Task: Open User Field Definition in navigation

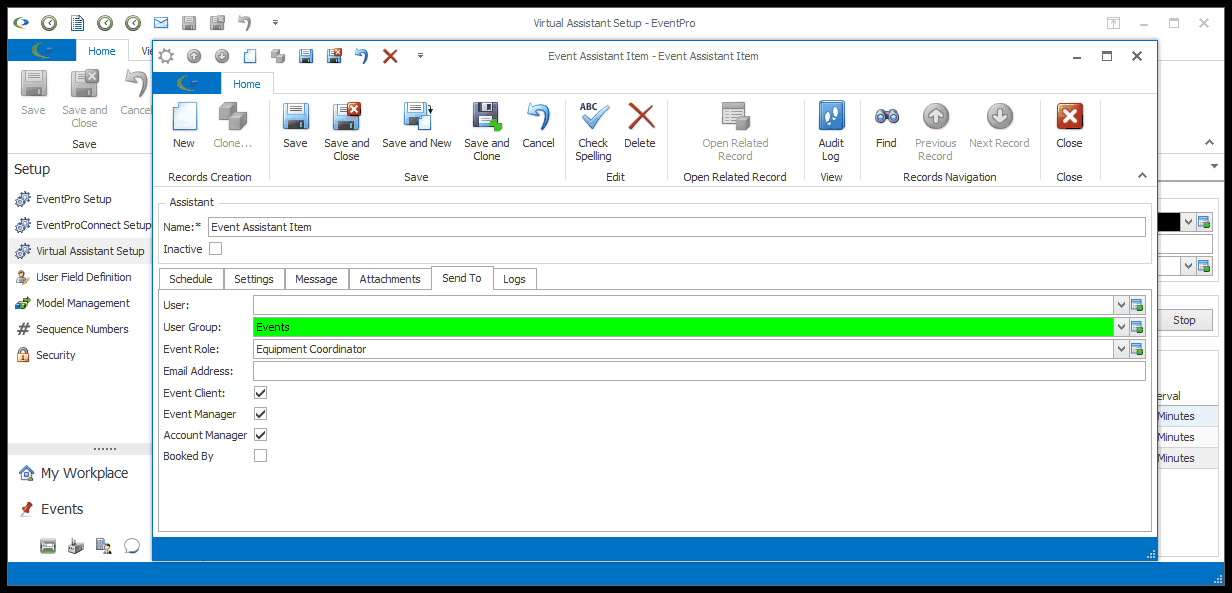Action: point(73,277)
